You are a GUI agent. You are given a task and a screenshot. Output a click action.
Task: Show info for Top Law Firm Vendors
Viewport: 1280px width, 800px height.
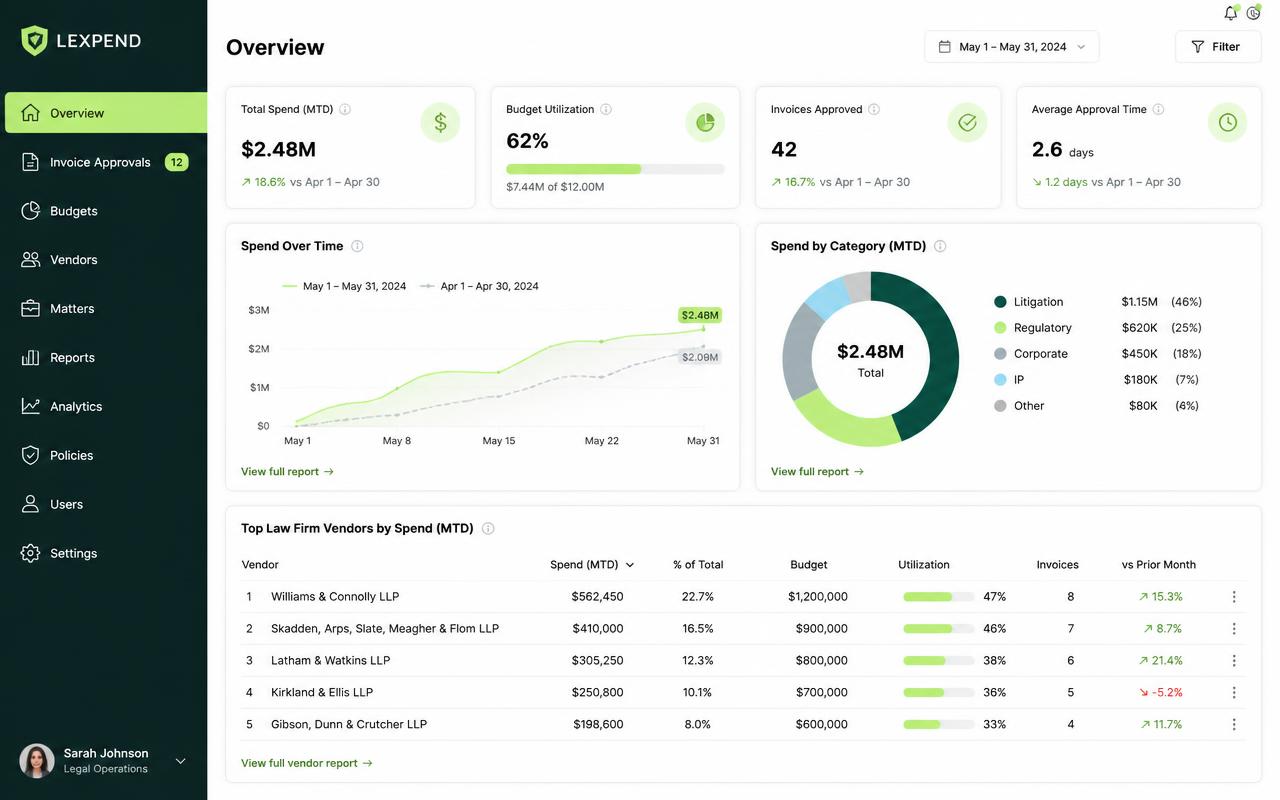pos(488,528)
